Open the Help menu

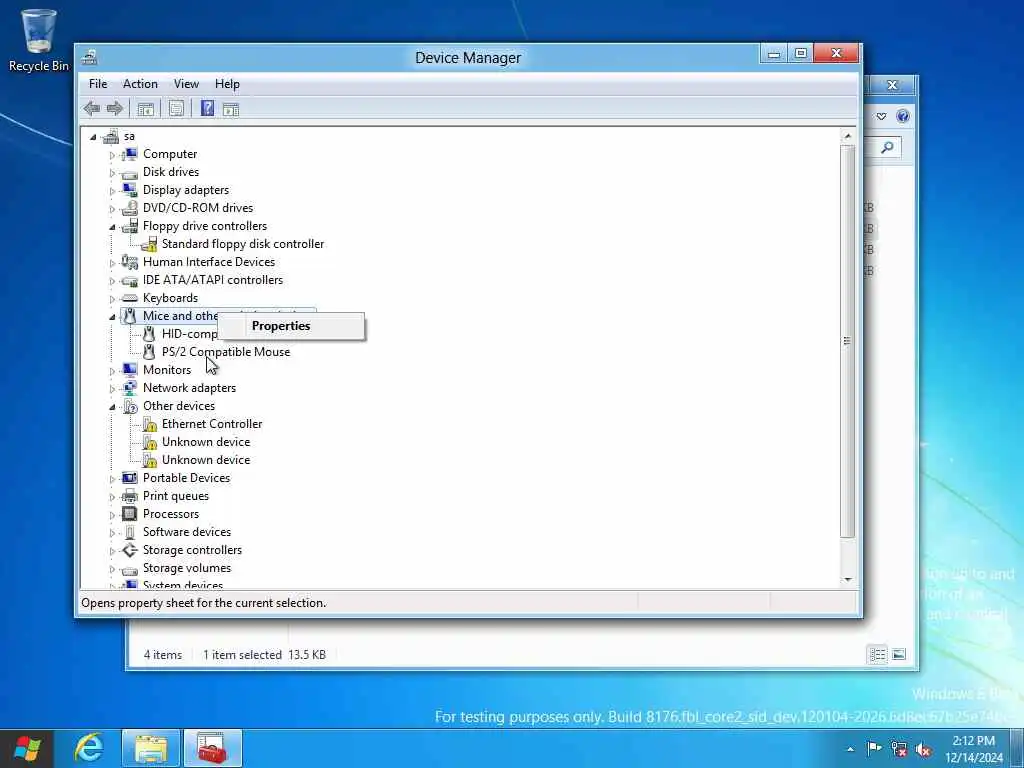pos(227,84)
